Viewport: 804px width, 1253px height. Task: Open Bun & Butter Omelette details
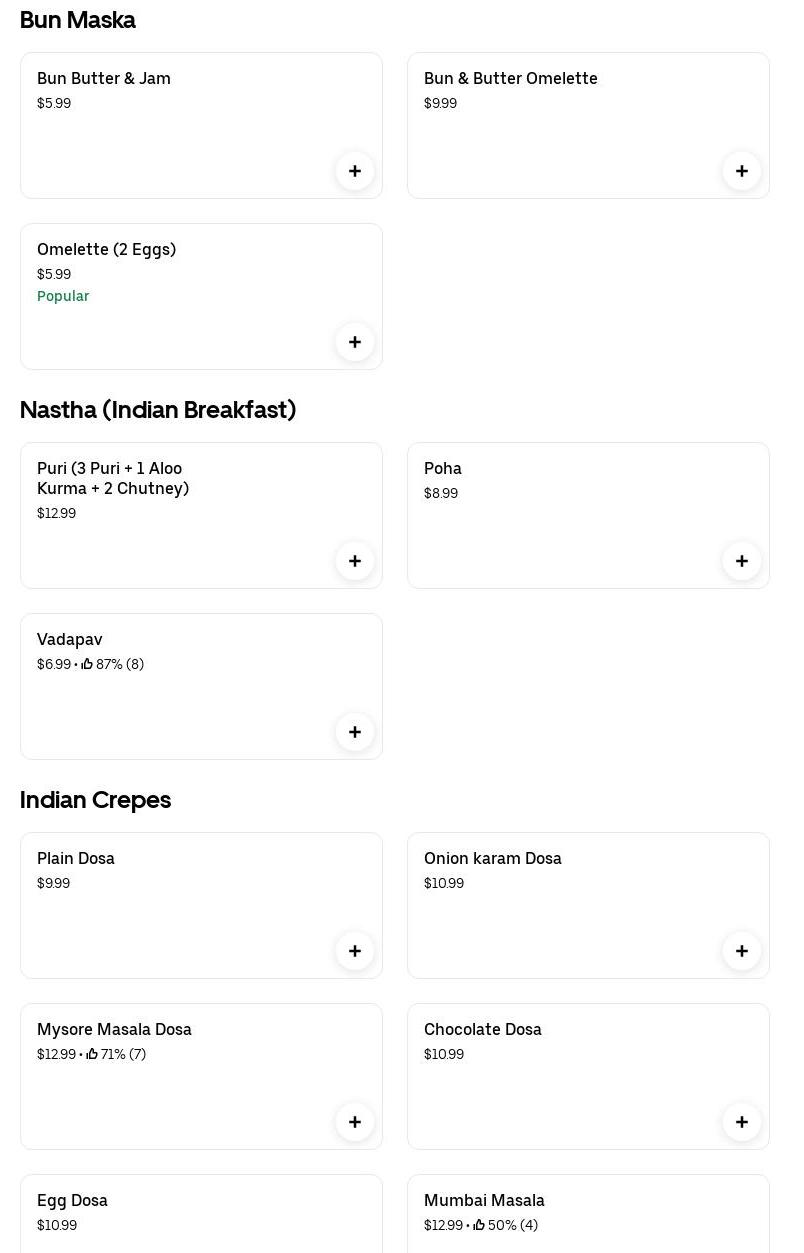(510, 79)
